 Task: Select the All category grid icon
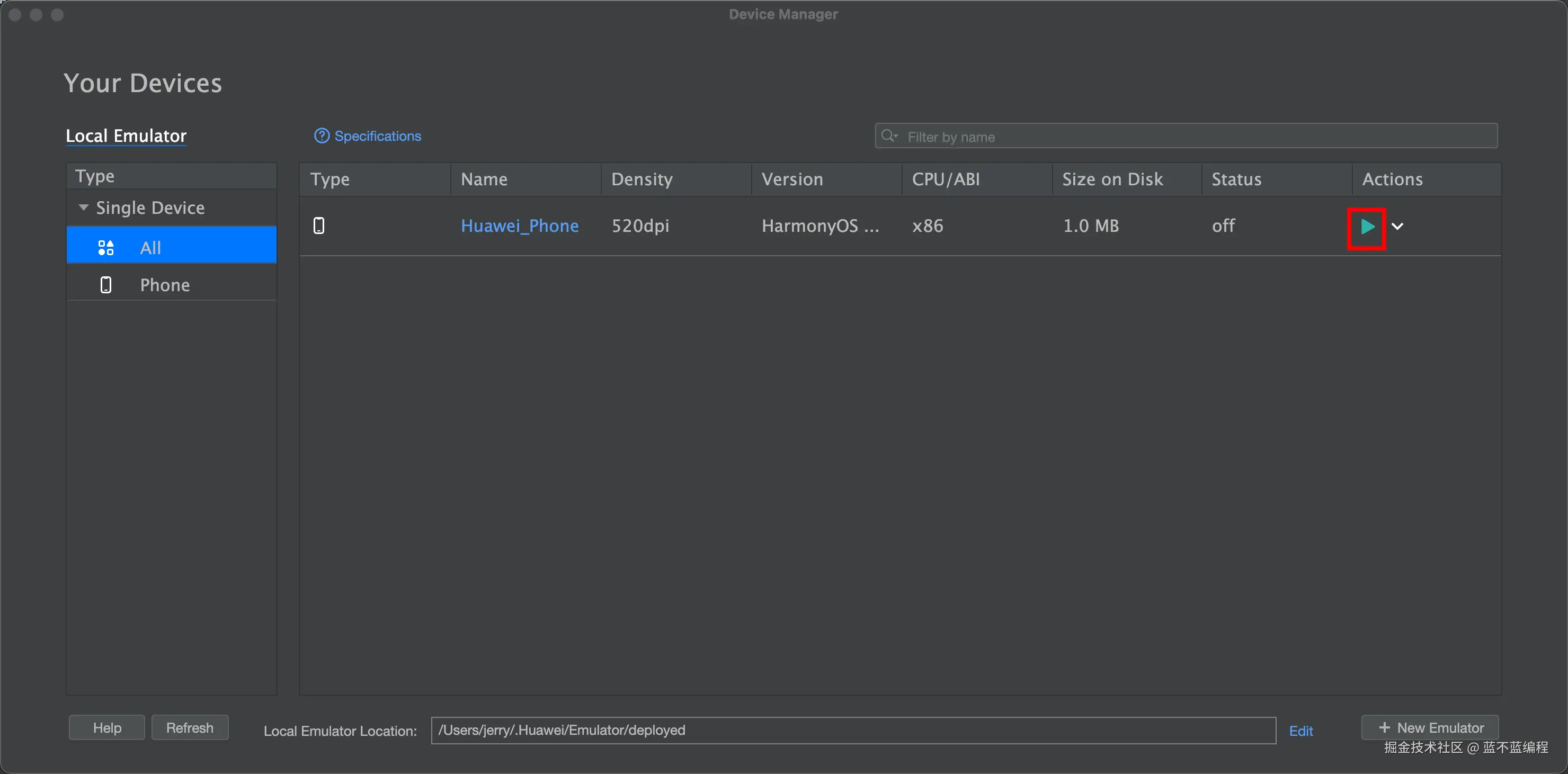point(106,248)
